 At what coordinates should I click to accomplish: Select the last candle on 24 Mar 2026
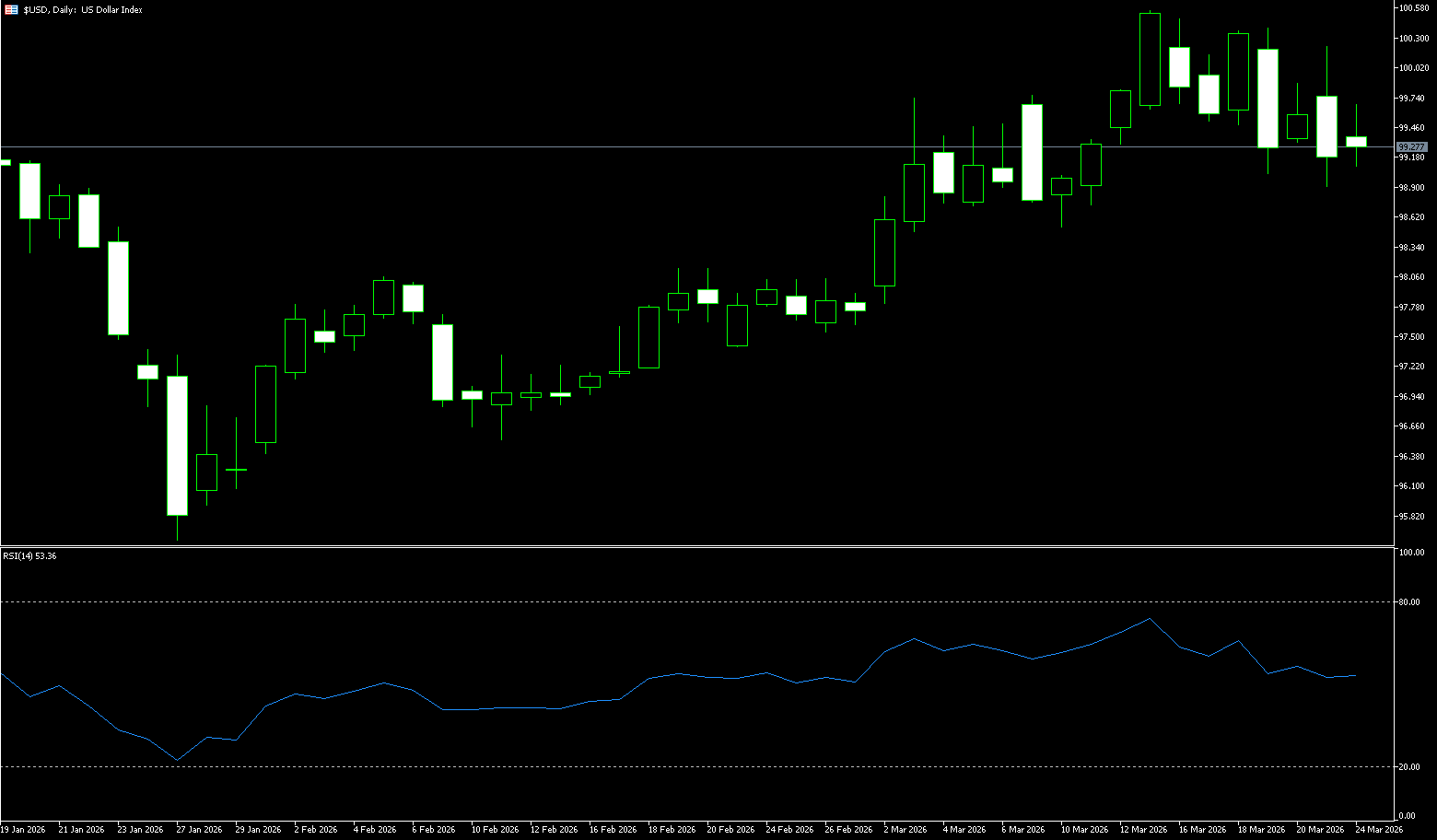coord(1356,141)
